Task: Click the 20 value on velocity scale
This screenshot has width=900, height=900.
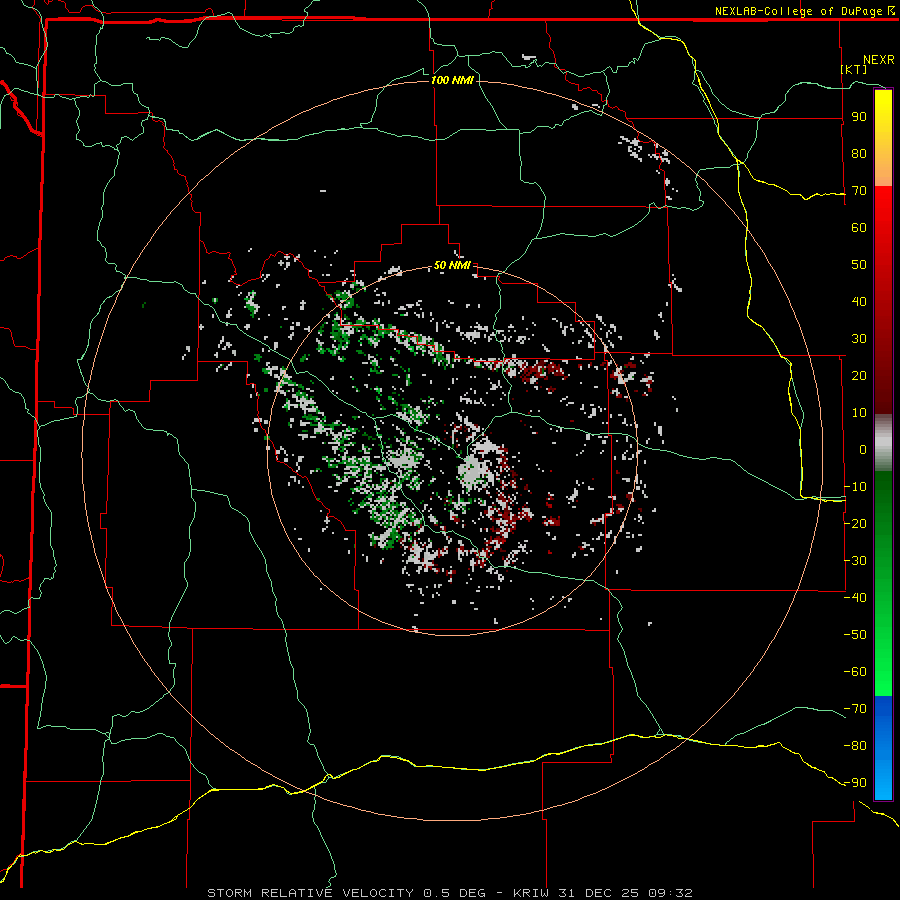Action: tap(859, 375)
